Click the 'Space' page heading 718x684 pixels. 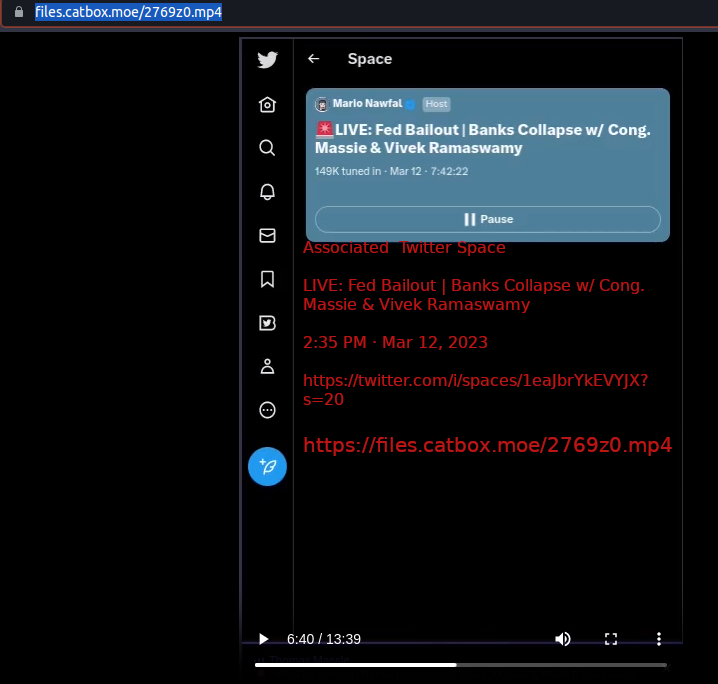[x=370, y=59]
